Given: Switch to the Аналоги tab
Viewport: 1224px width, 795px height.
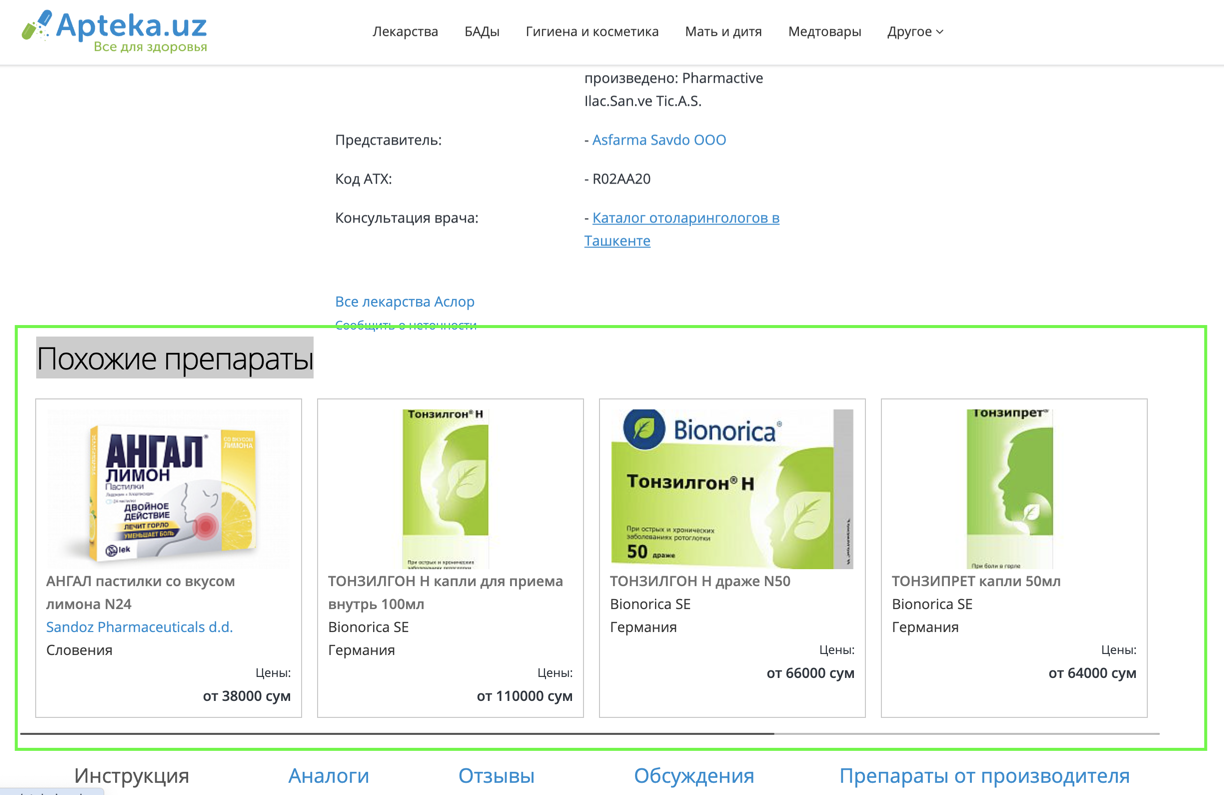Looking at the screenshot, I should tap(329, 775).
